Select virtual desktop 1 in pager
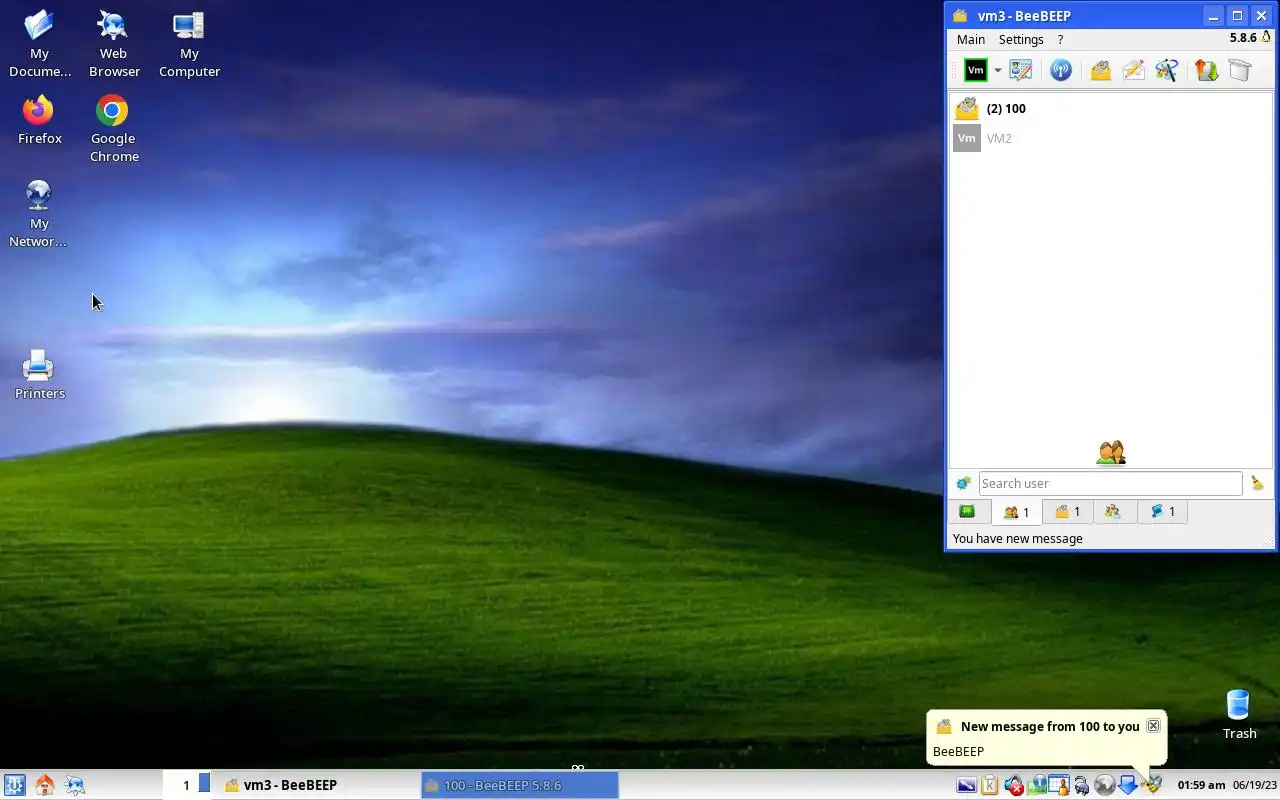Image resolution: width=1280 pixels, height=800 pixels. pyautogui.click(x=186, y=785)
